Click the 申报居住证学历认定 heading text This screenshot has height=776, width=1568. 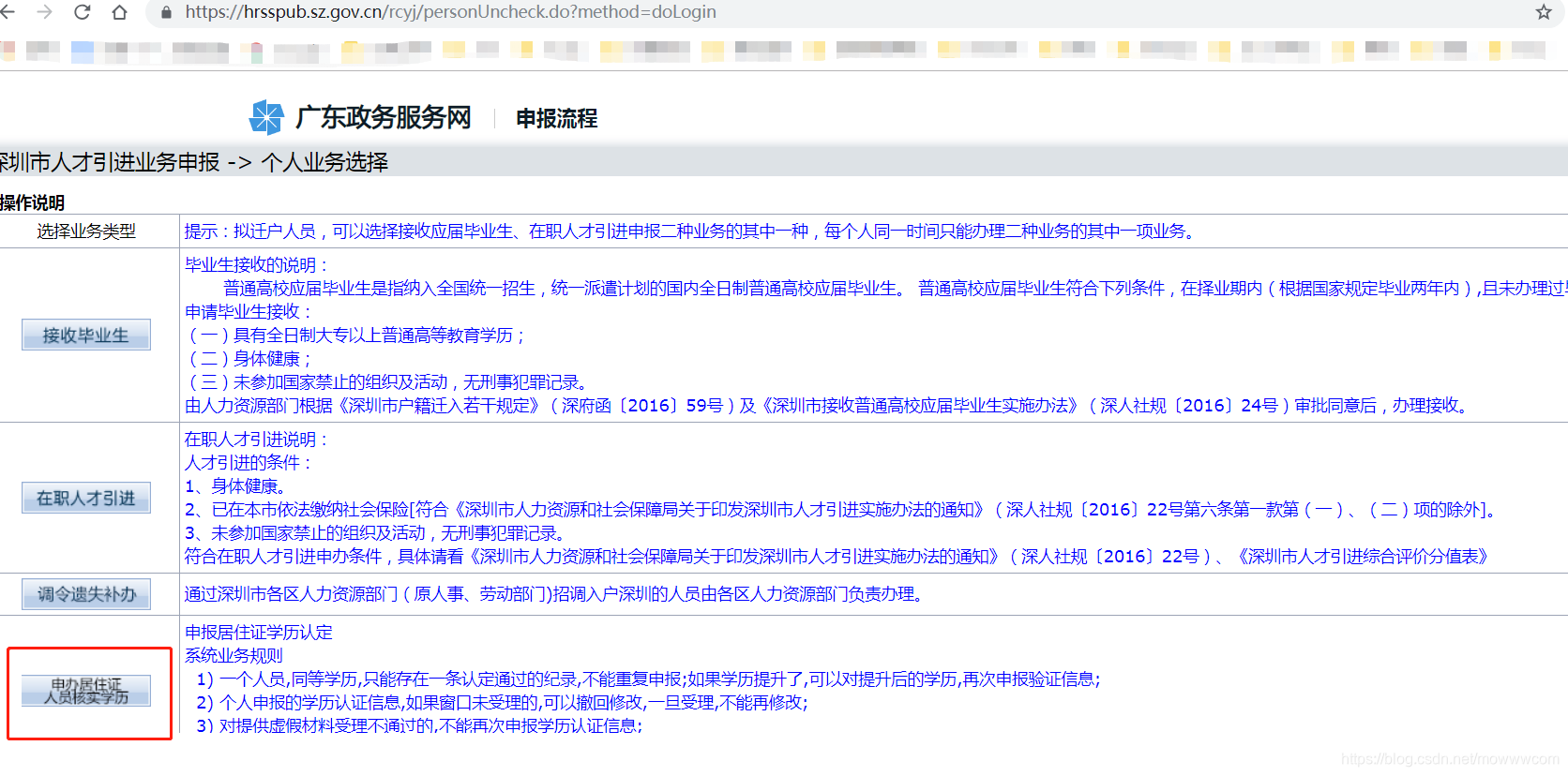click(x=259, y=633)
